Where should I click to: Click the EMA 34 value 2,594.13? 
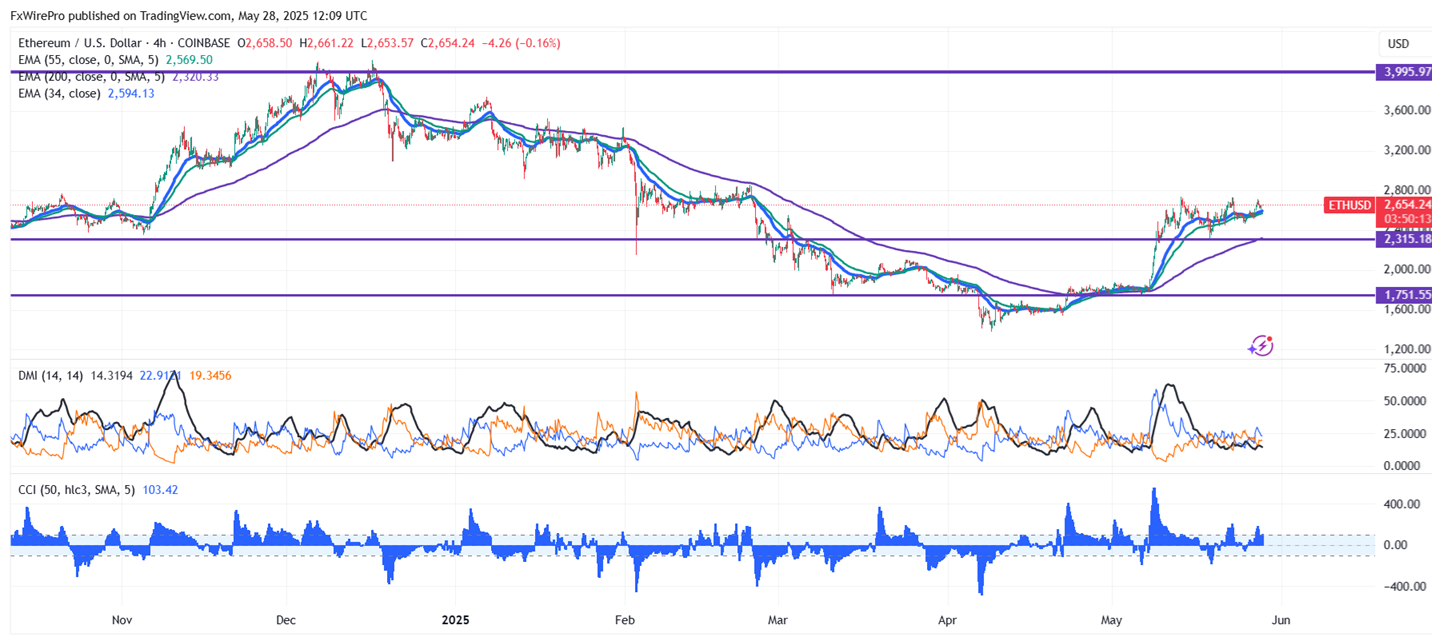point(130,93)
